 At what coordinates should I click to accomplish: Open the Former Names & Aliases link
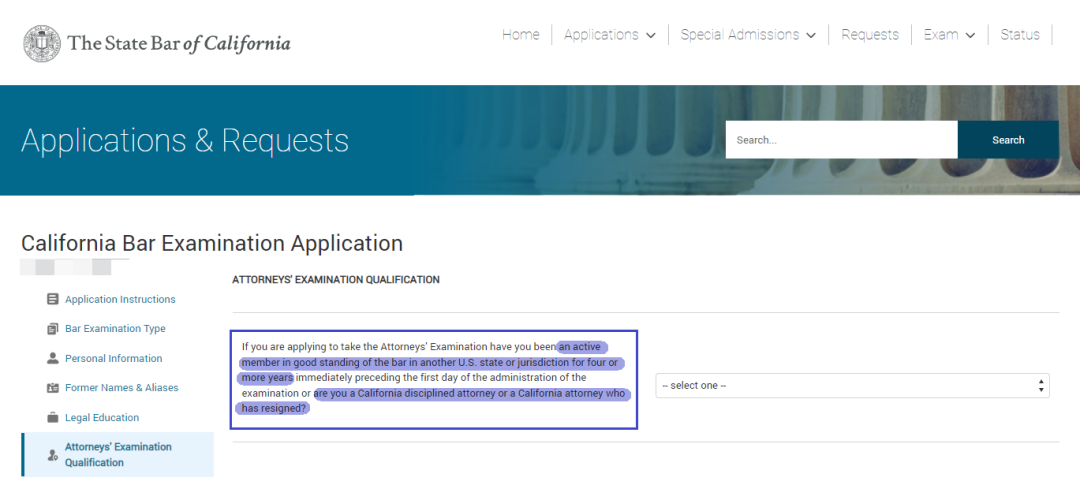point(121,388)
